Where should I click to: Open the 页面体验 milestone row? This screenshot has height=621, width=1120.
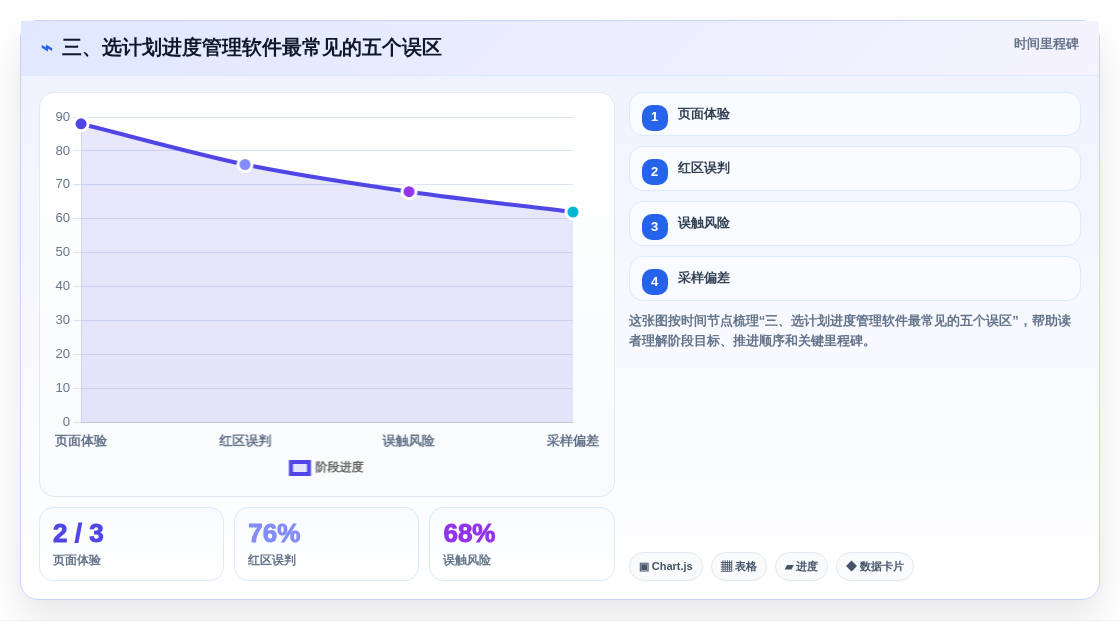854,114
